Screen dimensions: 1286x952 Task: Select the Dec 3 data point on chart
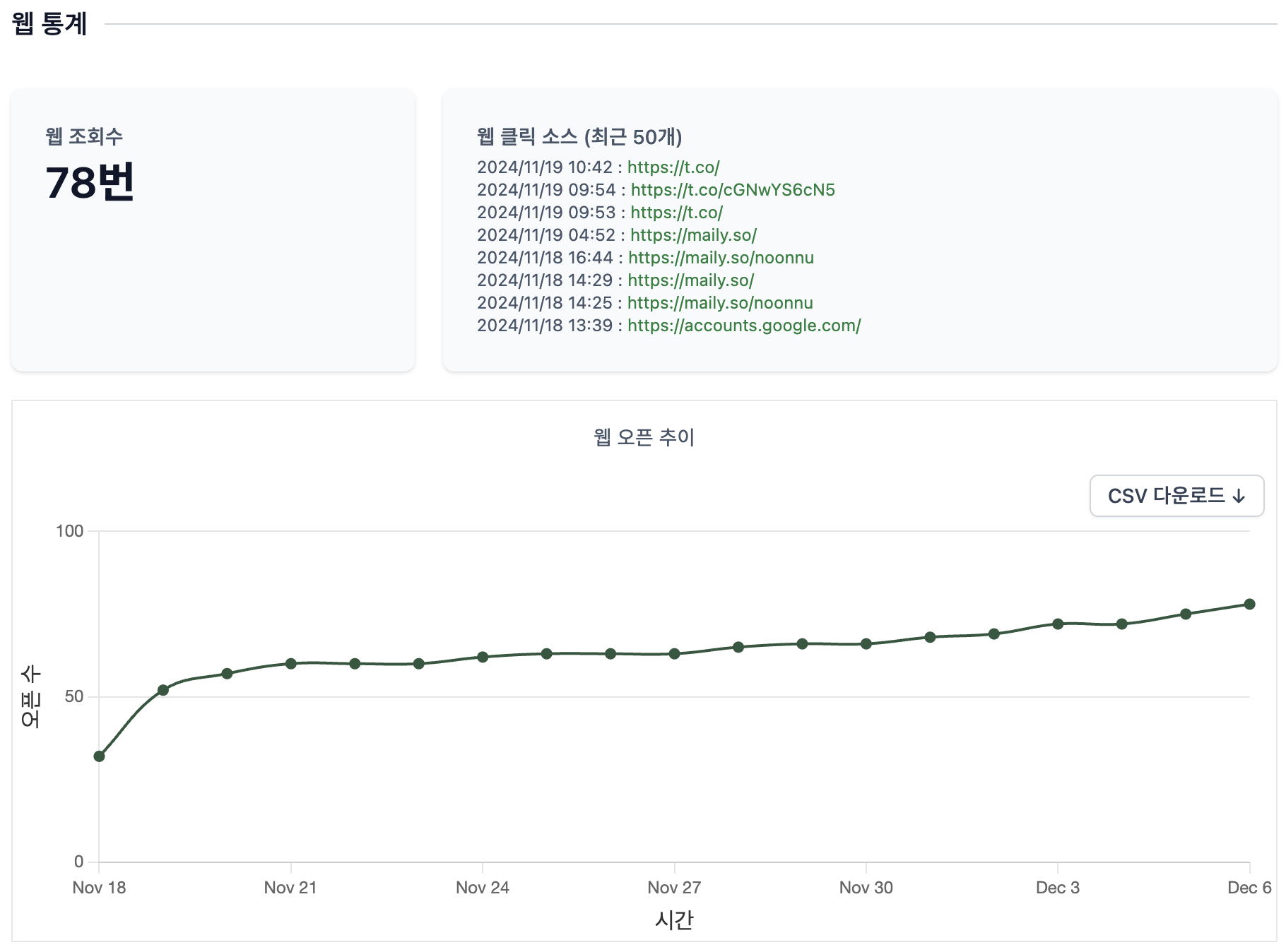coord(1058,624)
